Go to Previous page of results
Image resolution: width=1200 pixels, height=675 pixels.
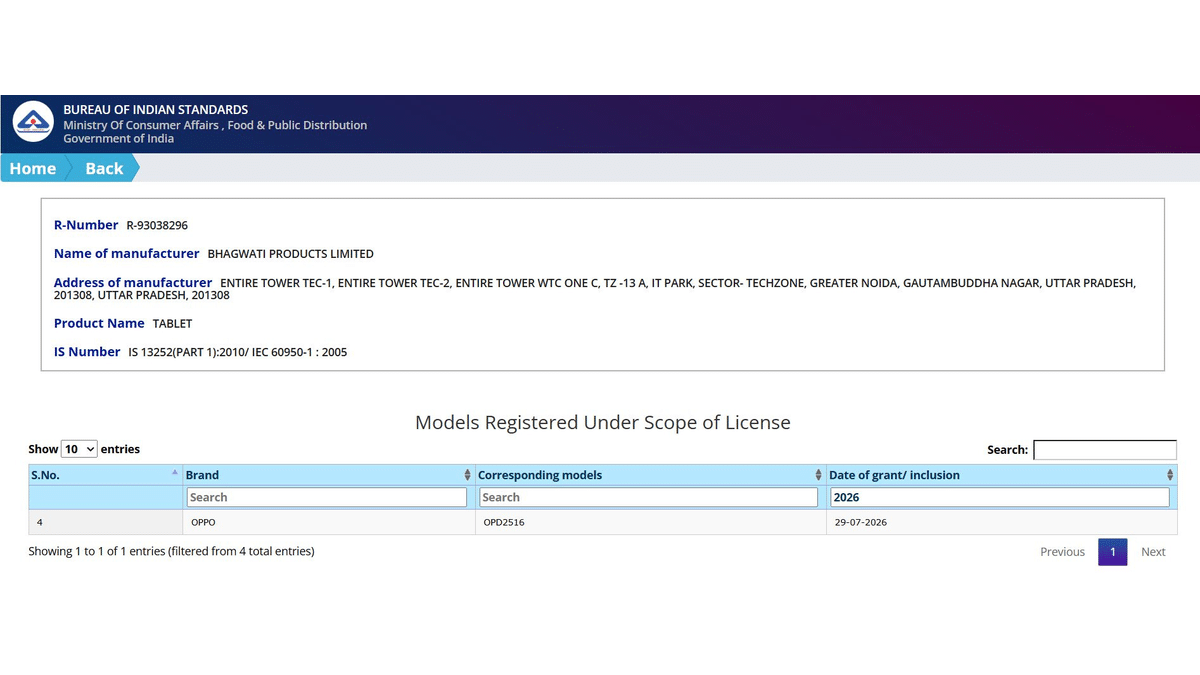click(x=1062, y=552)
